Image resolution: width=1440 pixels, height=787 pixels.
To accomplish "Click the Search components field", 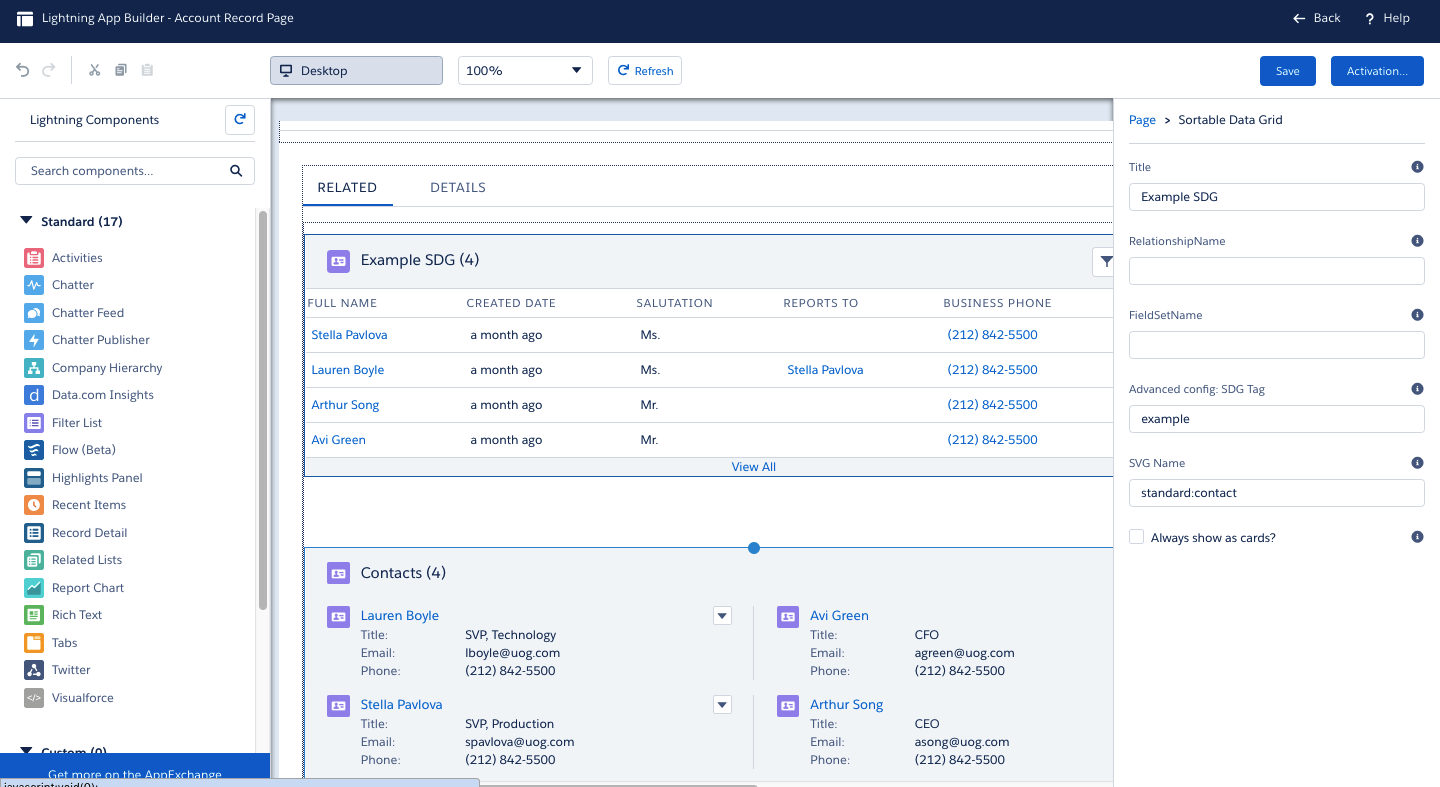I will (125, 171).
